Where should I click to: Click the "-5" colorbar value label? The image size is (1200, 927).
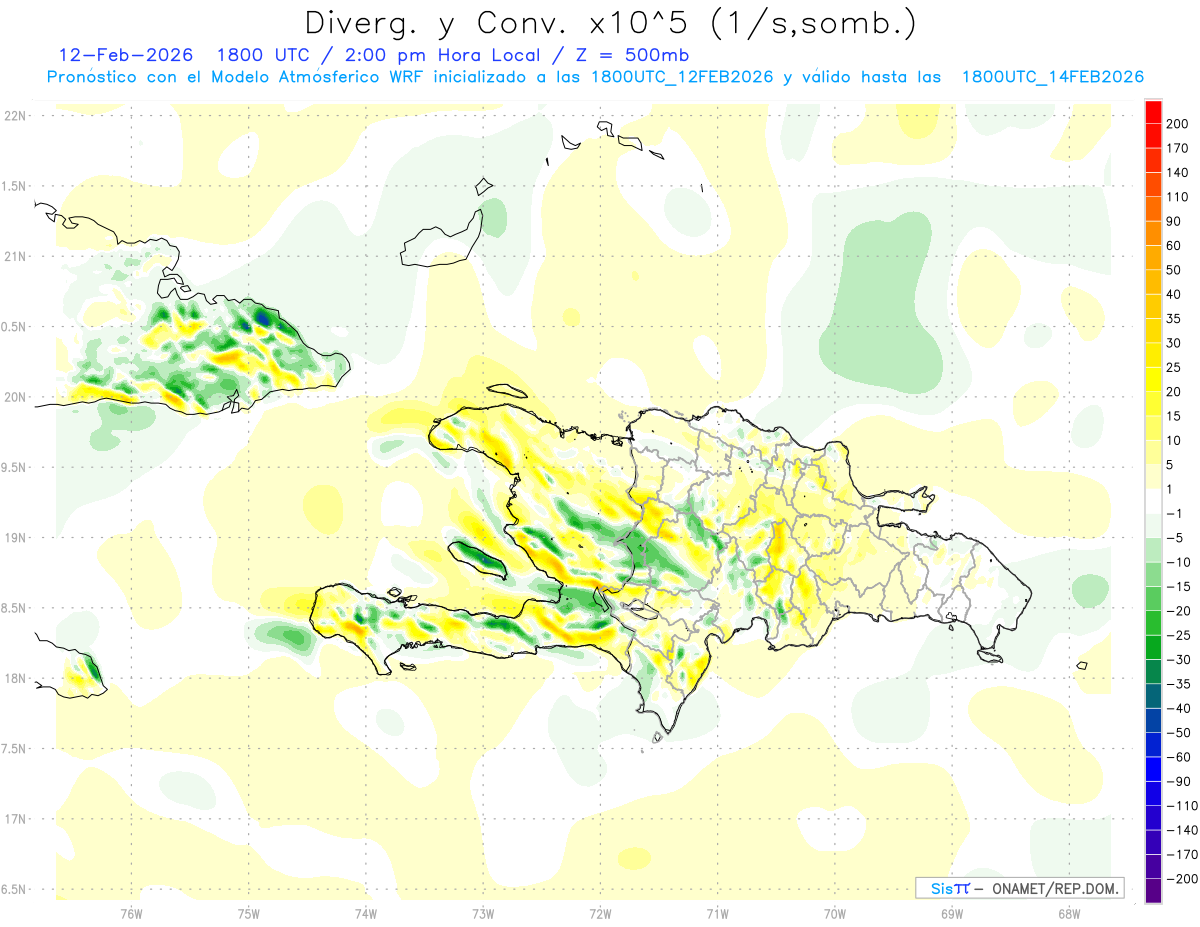click(x=1176, y=538)
